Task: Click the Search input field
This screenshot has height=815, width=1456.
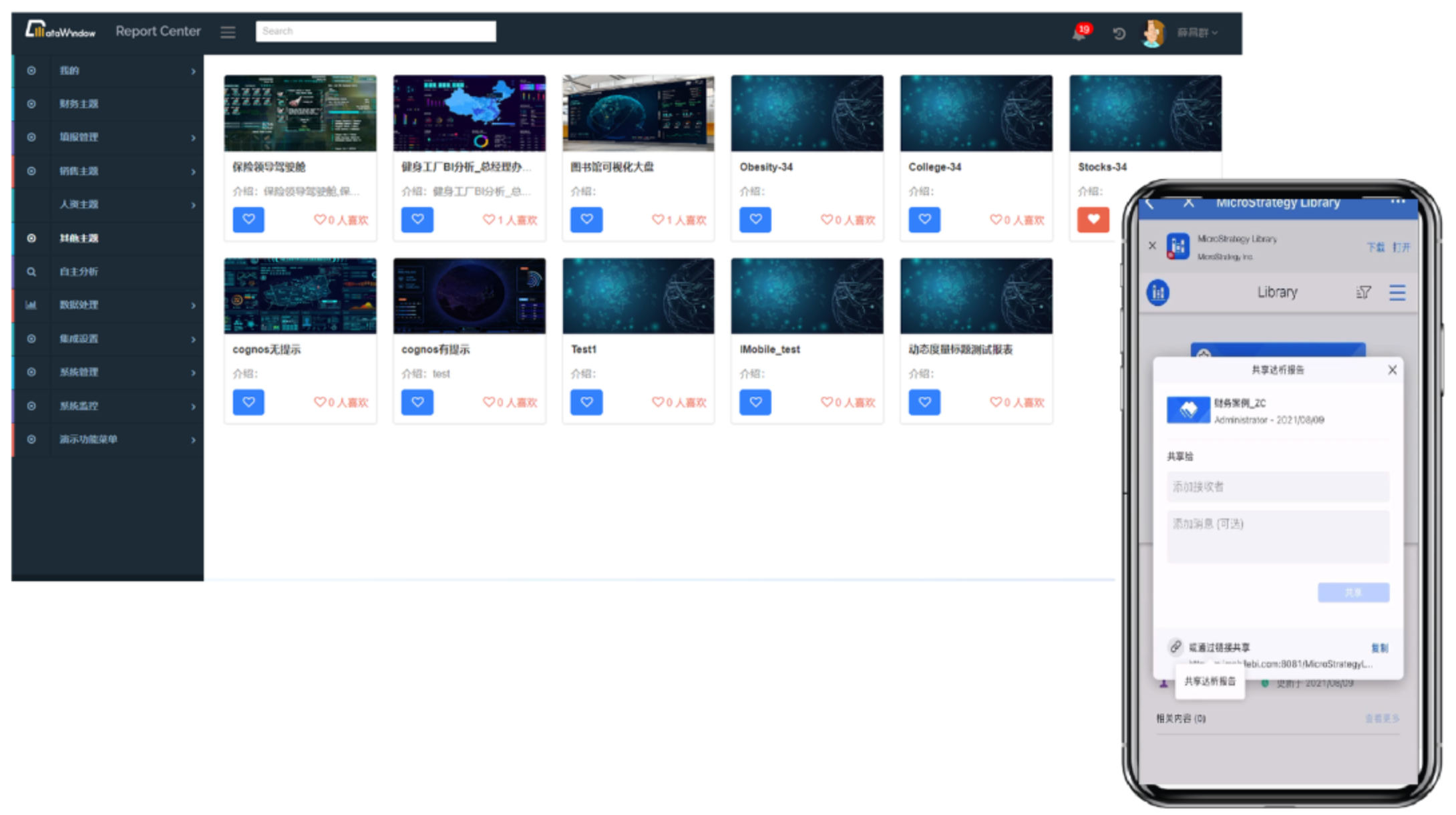Action: pyautogui.click(x=375, y=31)
